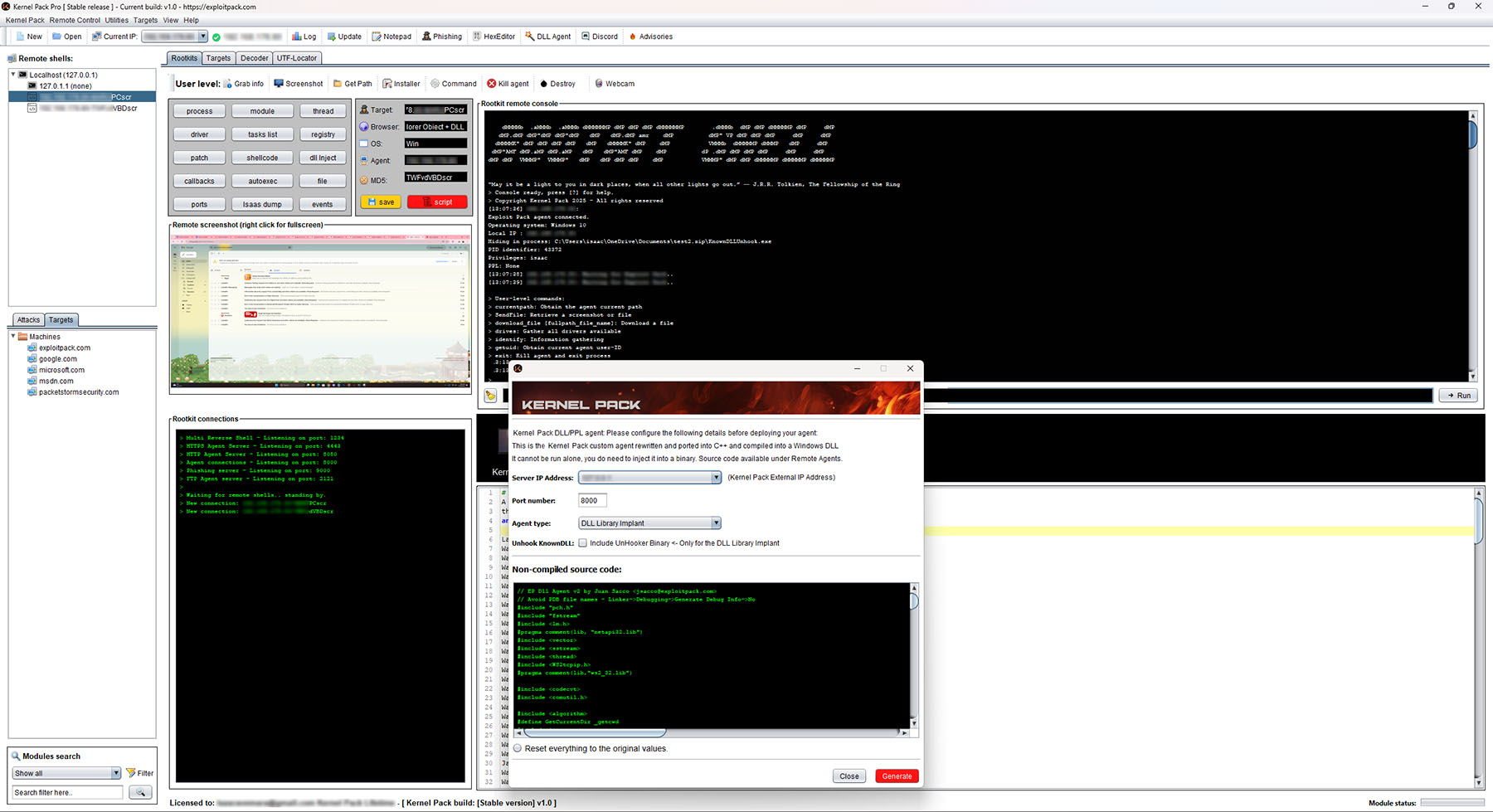Select Reset everything to original values
Viewport: 1493px width, 812px height.
[x=518, y=748]
